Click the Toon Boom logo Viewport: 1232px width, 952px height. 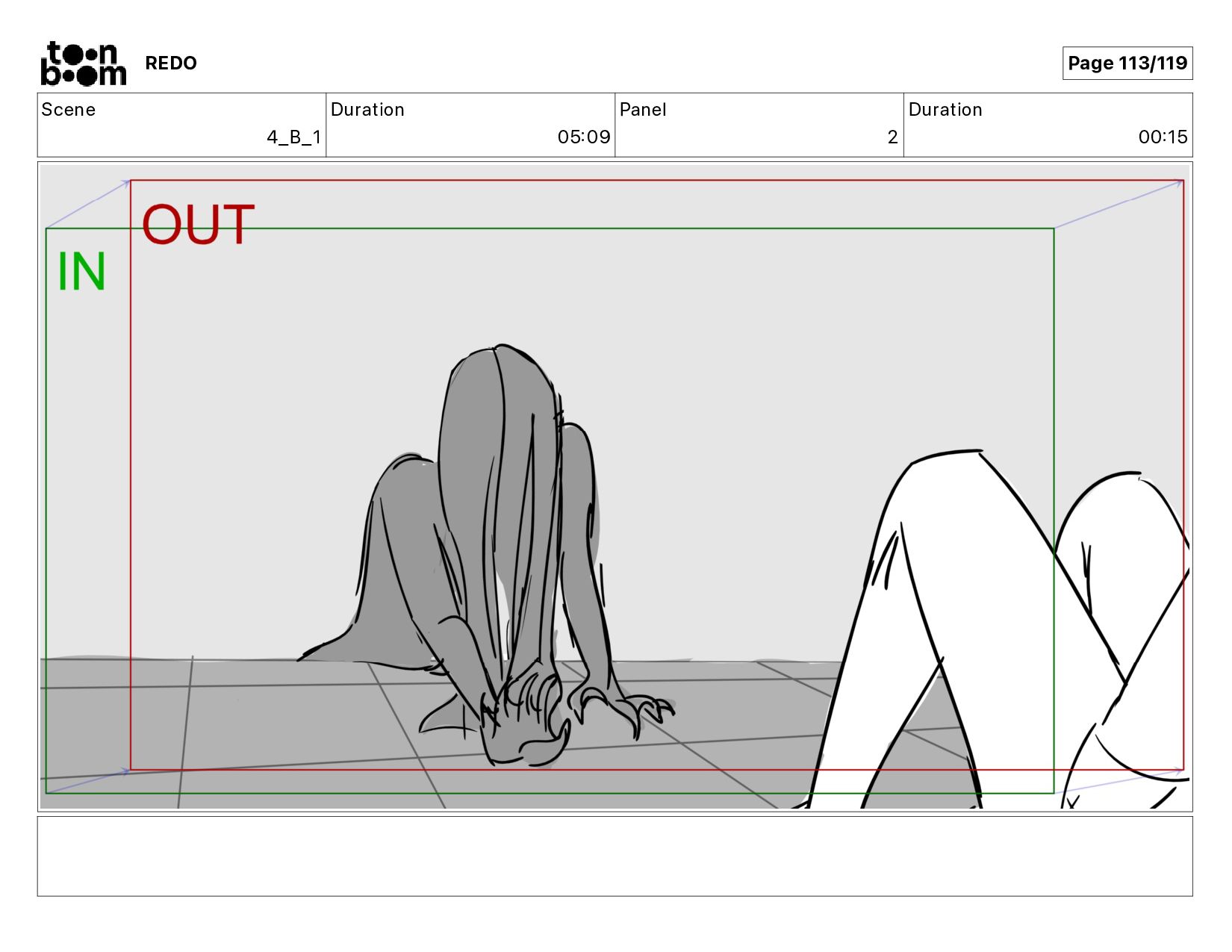(83, 63)
